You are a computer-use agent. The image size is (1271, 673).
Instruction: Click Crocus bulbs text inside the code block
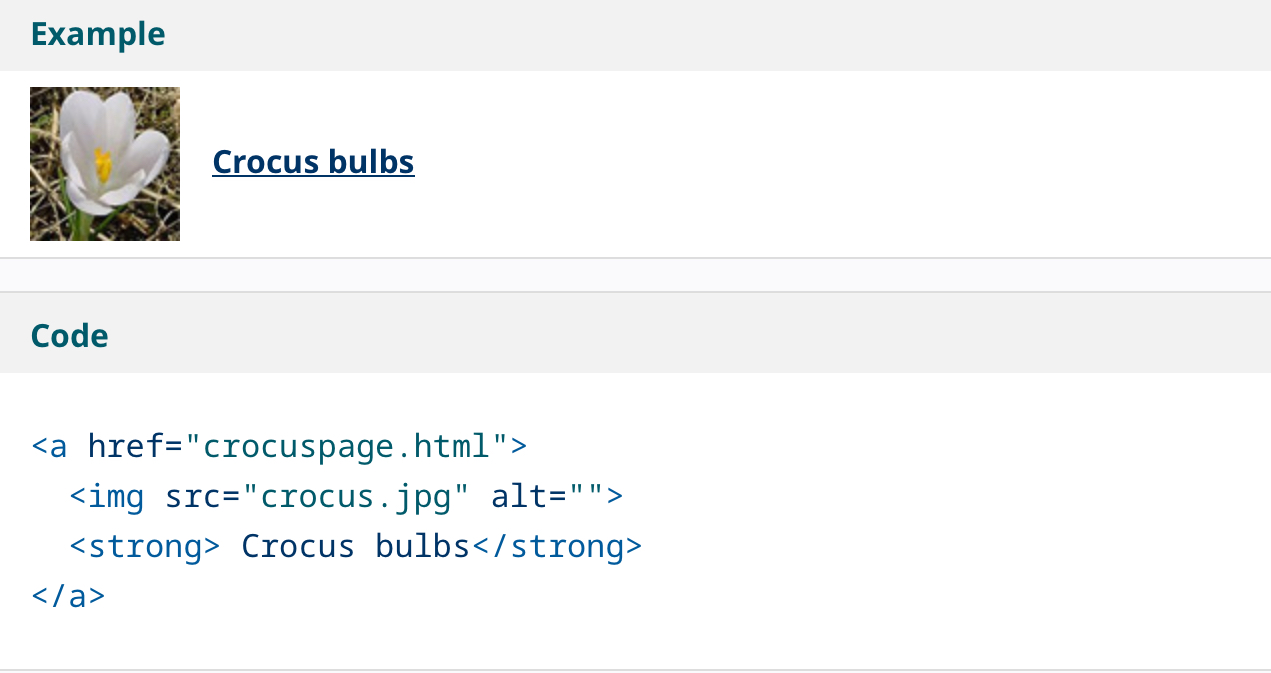[356, 546]
